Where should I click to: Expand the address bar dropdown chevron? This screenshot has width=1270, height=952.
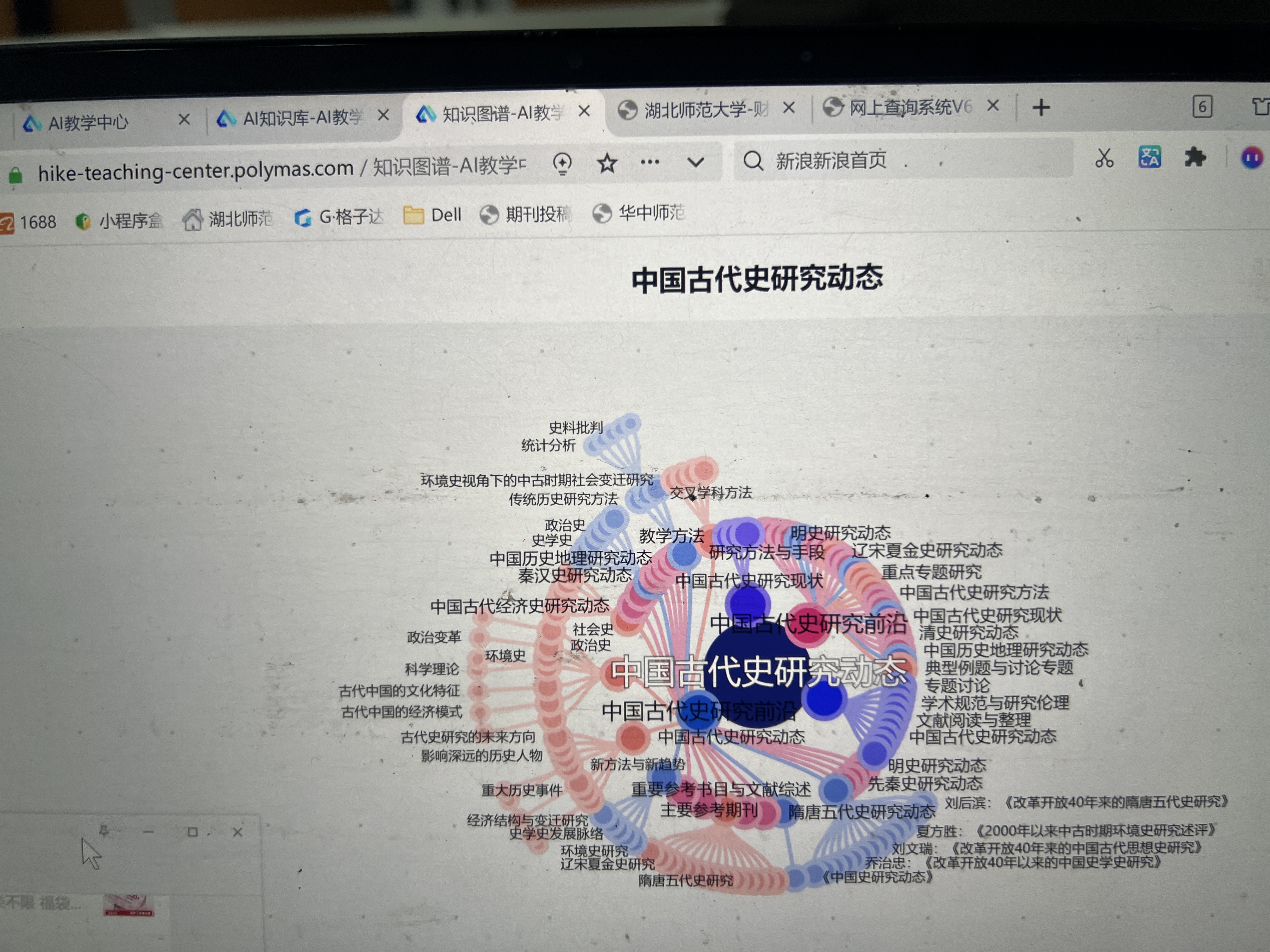pyautogui.click(x=695, y=162)
